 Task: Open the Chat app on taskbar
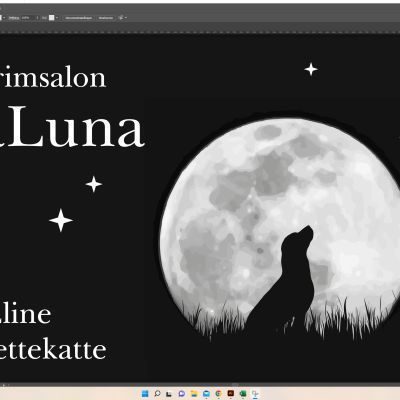182,394
